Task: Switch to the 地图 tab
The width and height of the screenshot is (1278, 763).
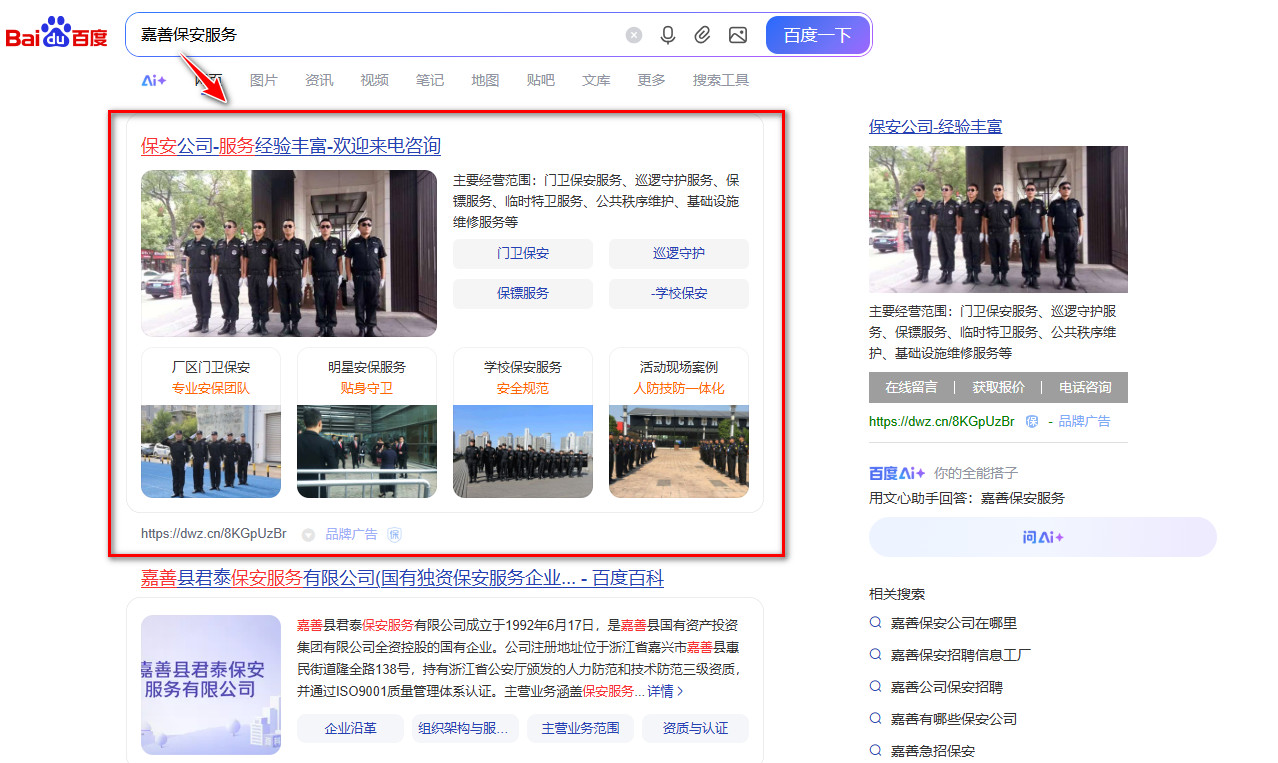Action: 485,80
